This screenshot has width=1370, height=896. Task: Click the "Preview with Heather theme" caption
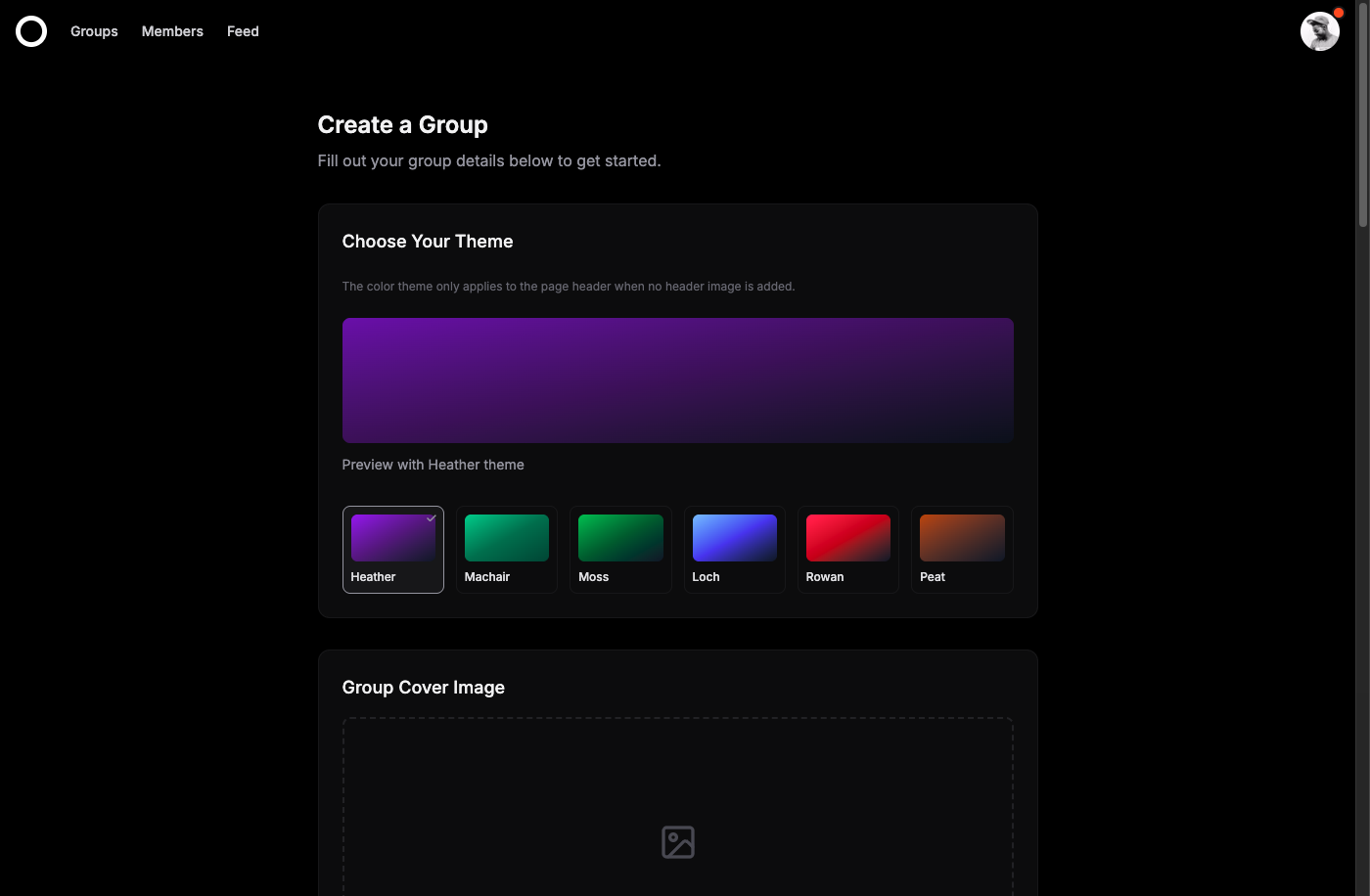pos(433,465)
